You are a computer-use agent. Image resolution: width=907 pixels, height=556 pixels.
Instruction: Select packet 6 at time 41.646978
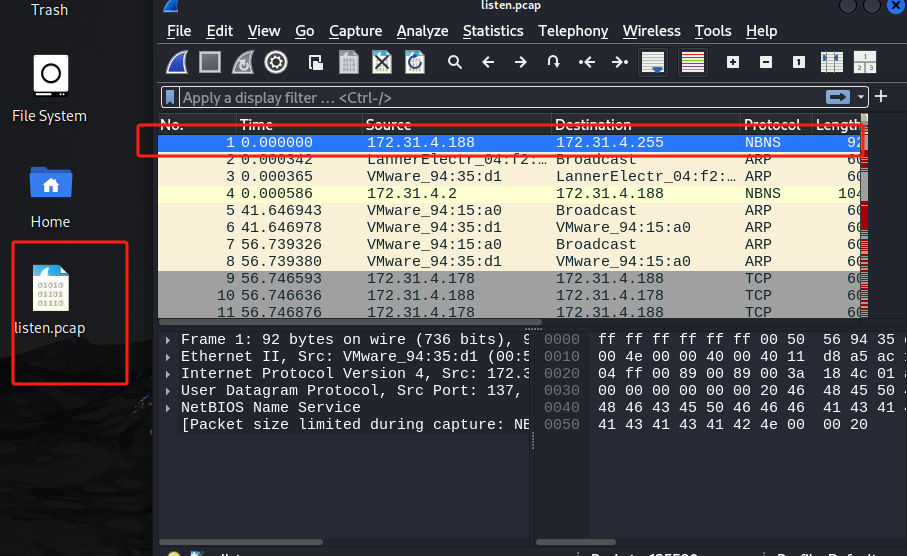tap(510, 227)
